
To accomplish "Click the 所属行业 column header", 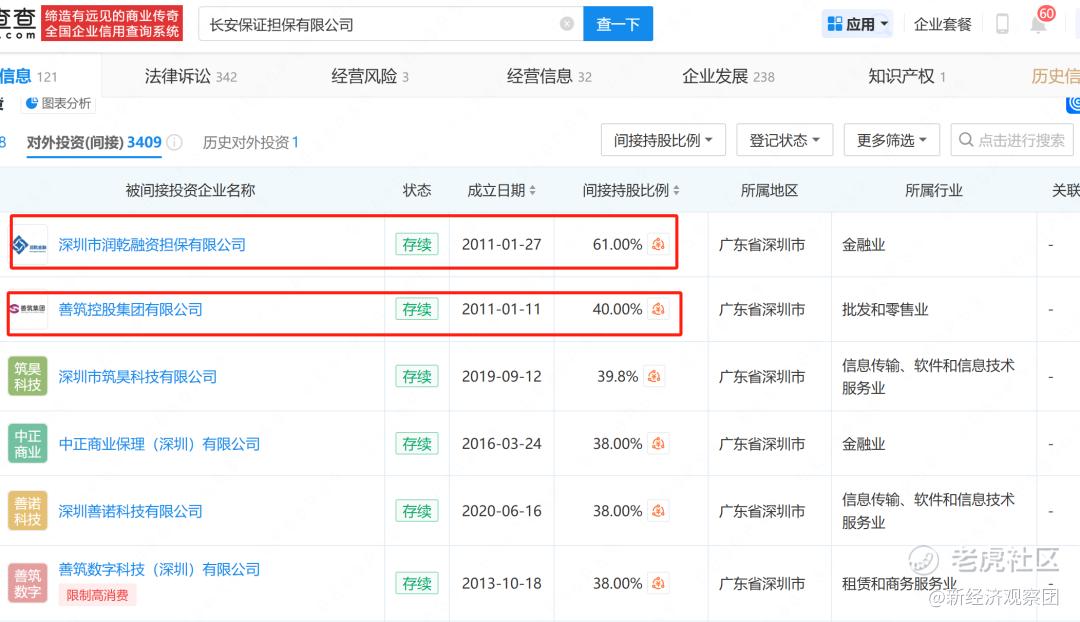I will pyautogui.click(x=933, y=190).
